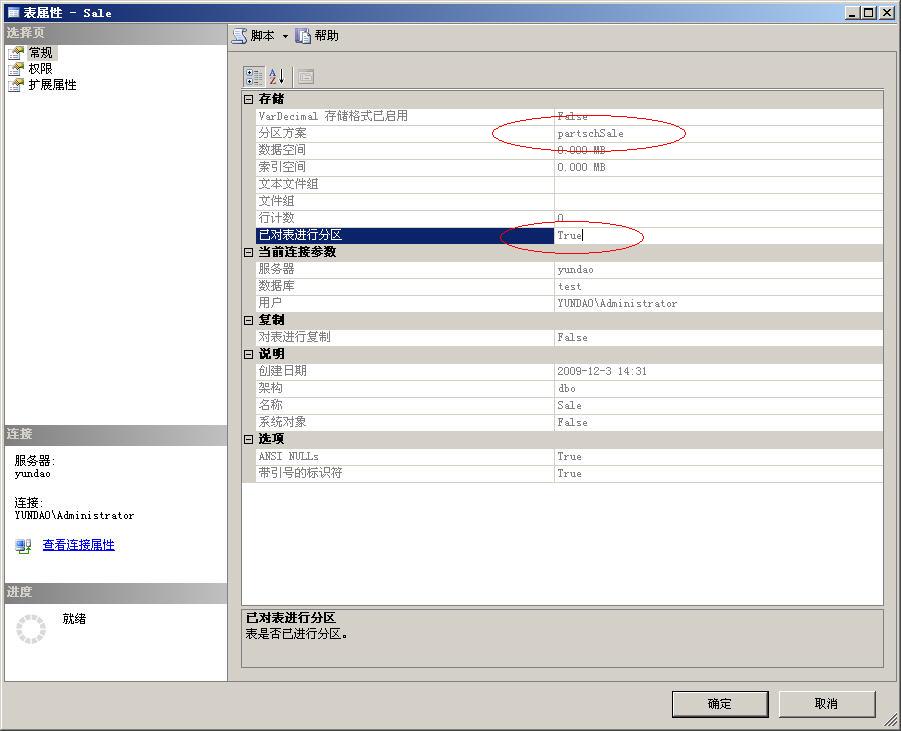Viewport: 901px width, 731px height.
Task: Collapse the 当前连接参数 section
Action: 248,252
